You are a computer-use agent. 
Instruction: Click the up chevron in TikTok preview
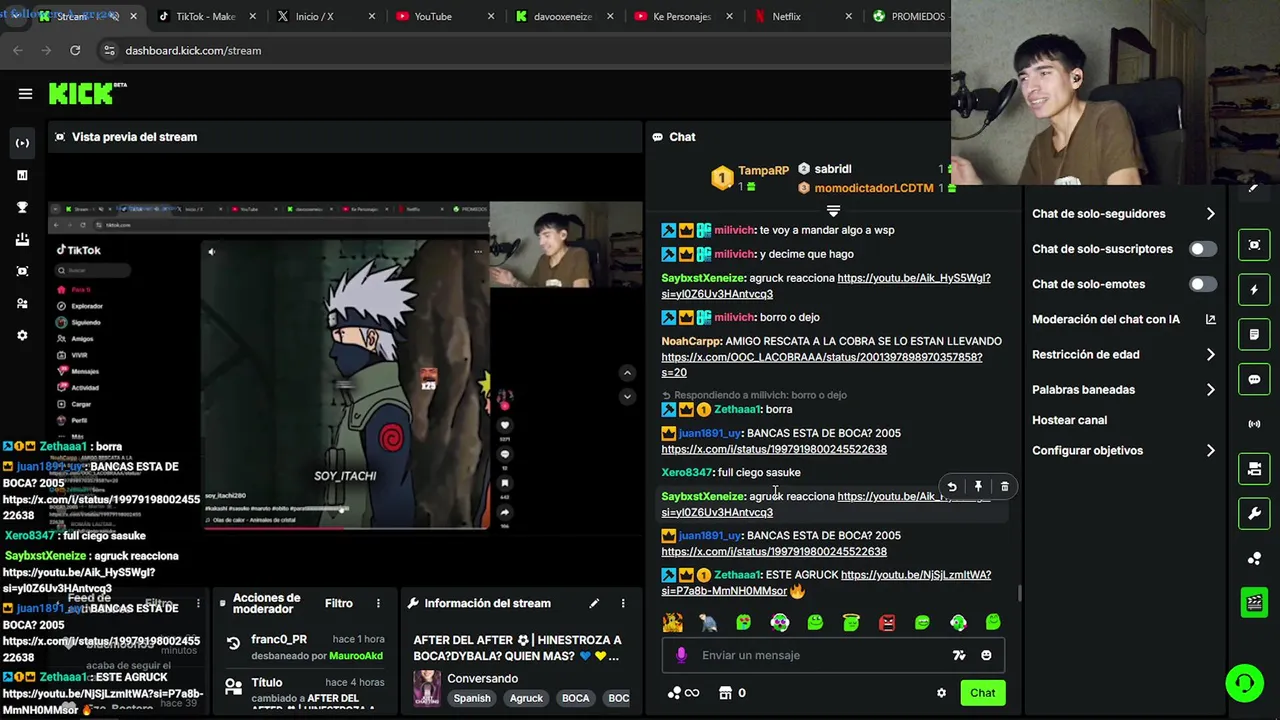click(627, 373)
